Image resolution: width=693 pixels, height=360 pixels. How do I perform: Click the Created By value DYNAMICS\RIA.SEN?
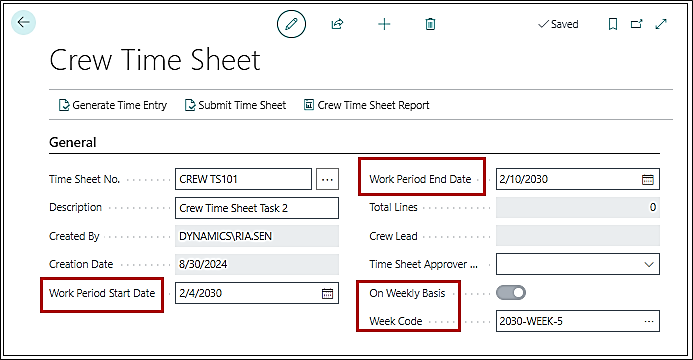point(257,236)
